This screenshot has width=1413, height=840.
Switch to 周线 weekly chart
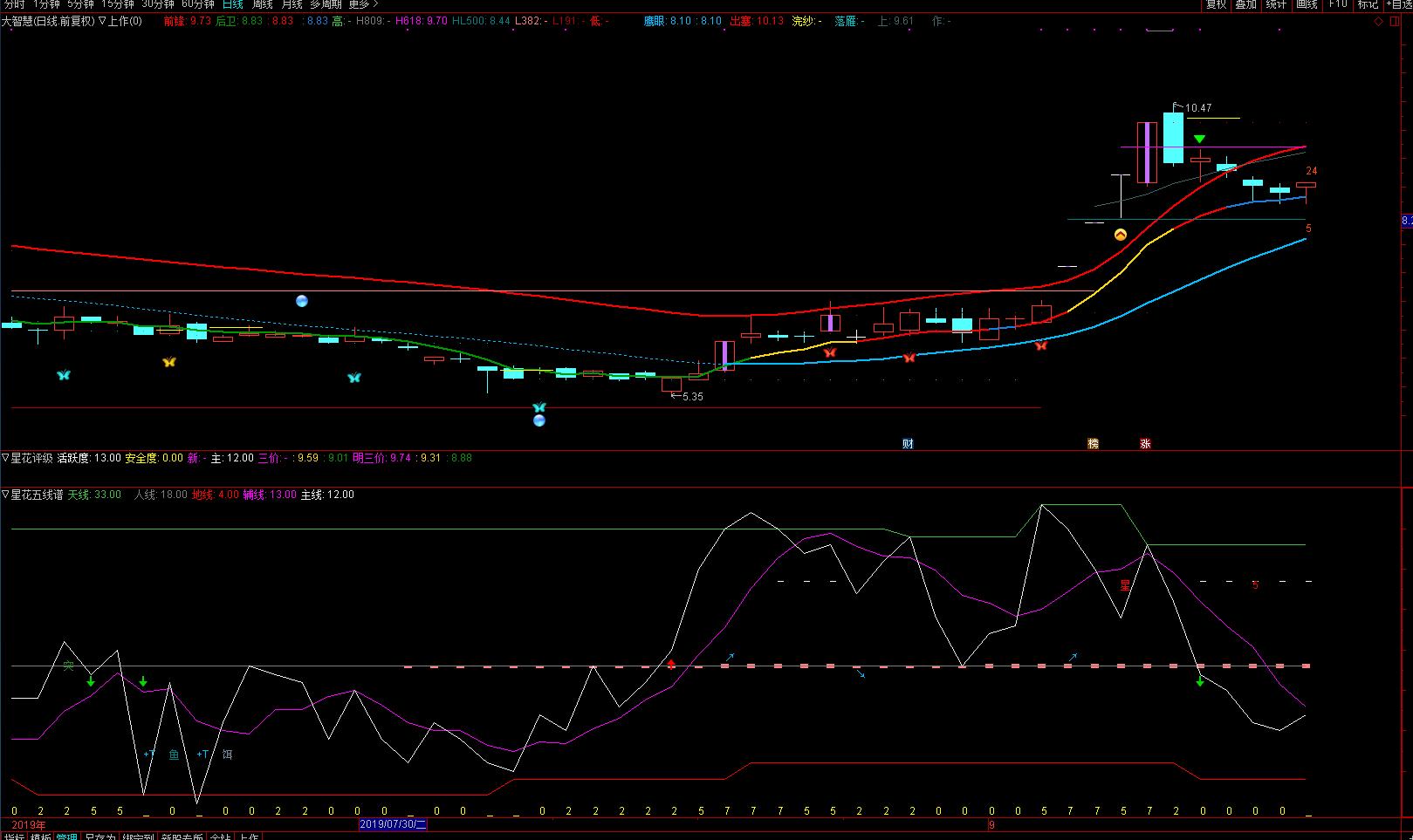click(x=263, y=3)
